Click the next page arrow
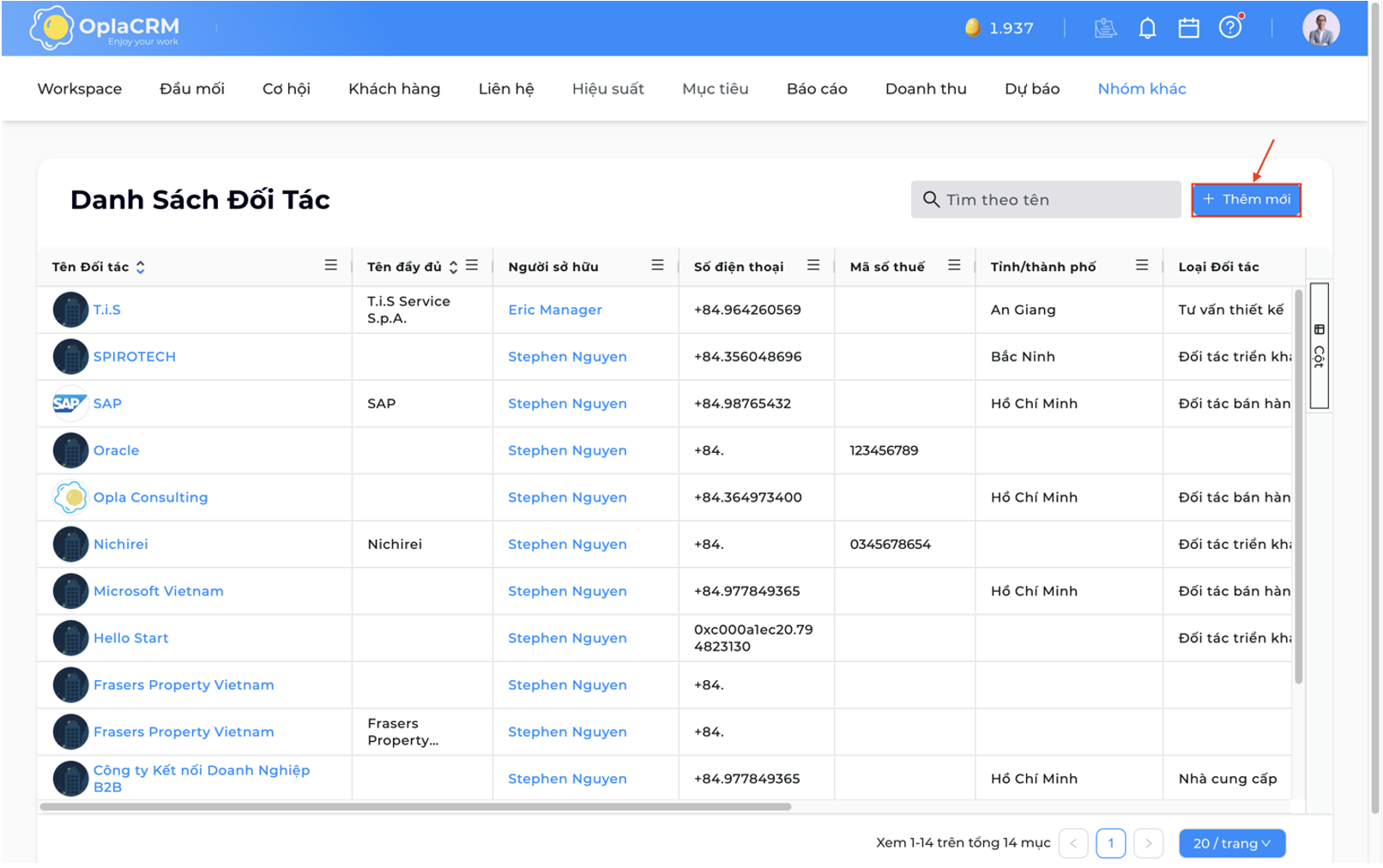 click(x=1149, y=843)
